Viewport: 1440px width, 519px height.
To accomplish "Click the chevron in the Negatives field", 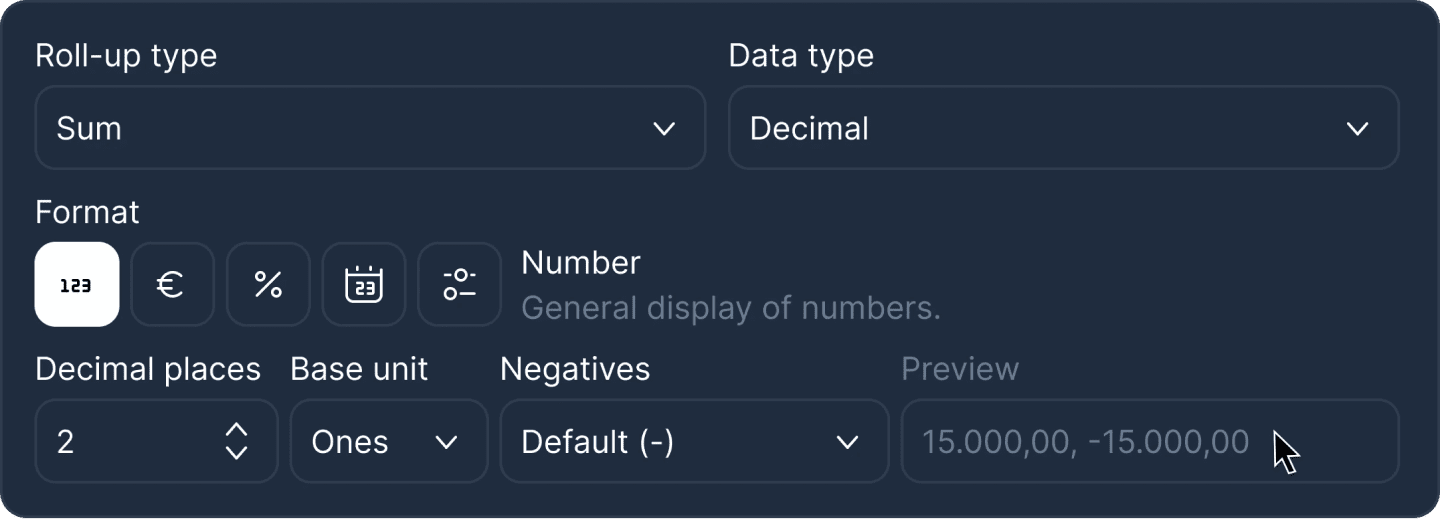I will 847,441.
